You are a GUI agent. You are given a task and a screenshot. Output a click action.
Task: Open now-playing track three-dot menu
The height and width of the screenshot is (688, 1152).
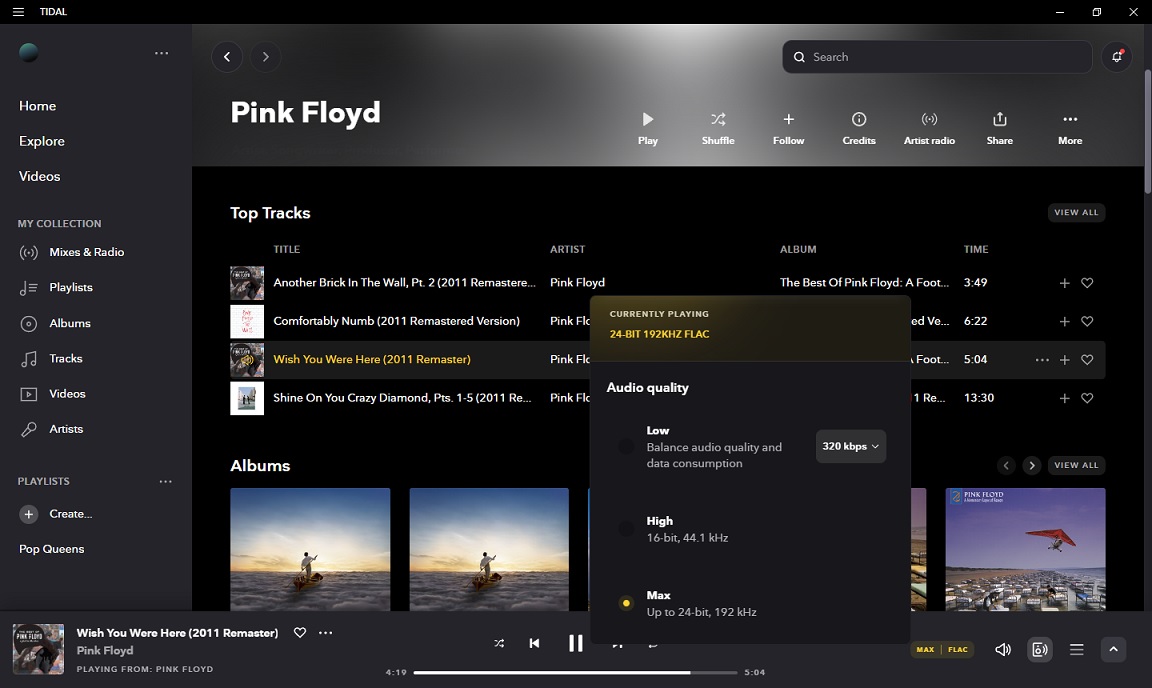coord(325,632)
